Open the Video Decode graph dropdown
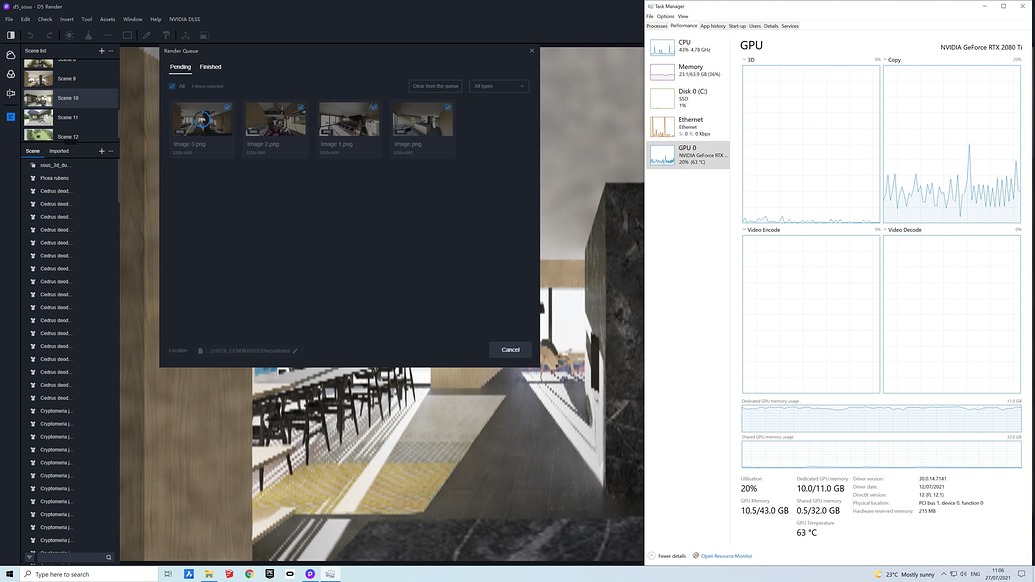Viewport: 1035px width, 582px height. pyautogui.click(x=885, y=230)
